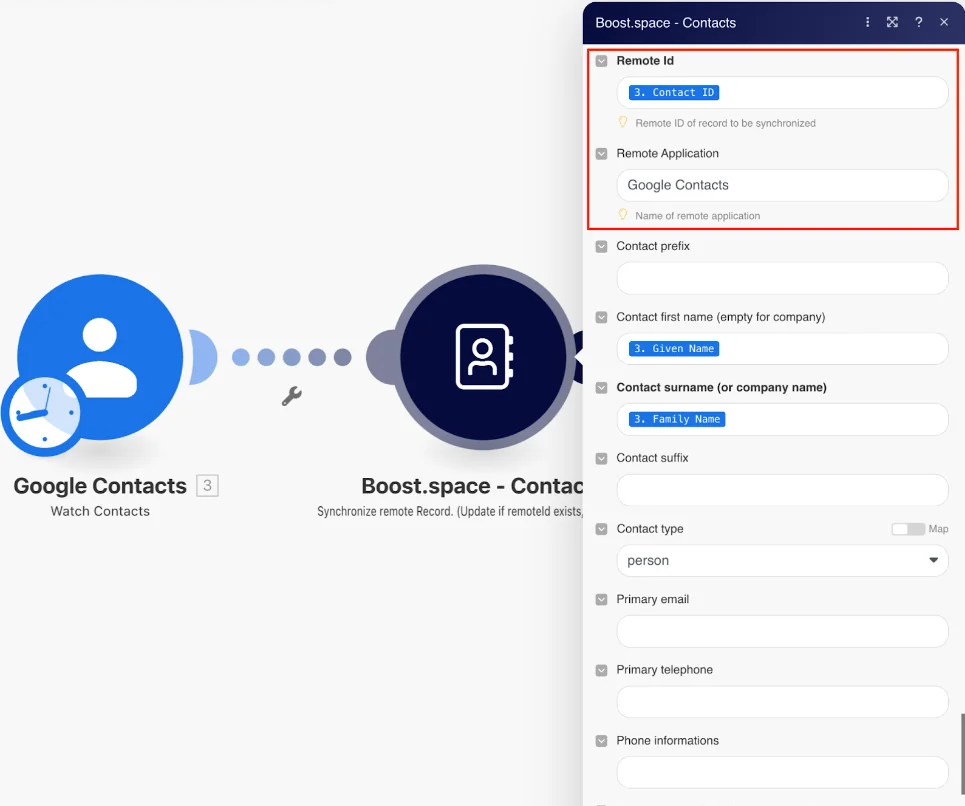The height and width of the screenshot is (806, 965).
Task: Click the Phone informations input field
Action: pos(782,773)
